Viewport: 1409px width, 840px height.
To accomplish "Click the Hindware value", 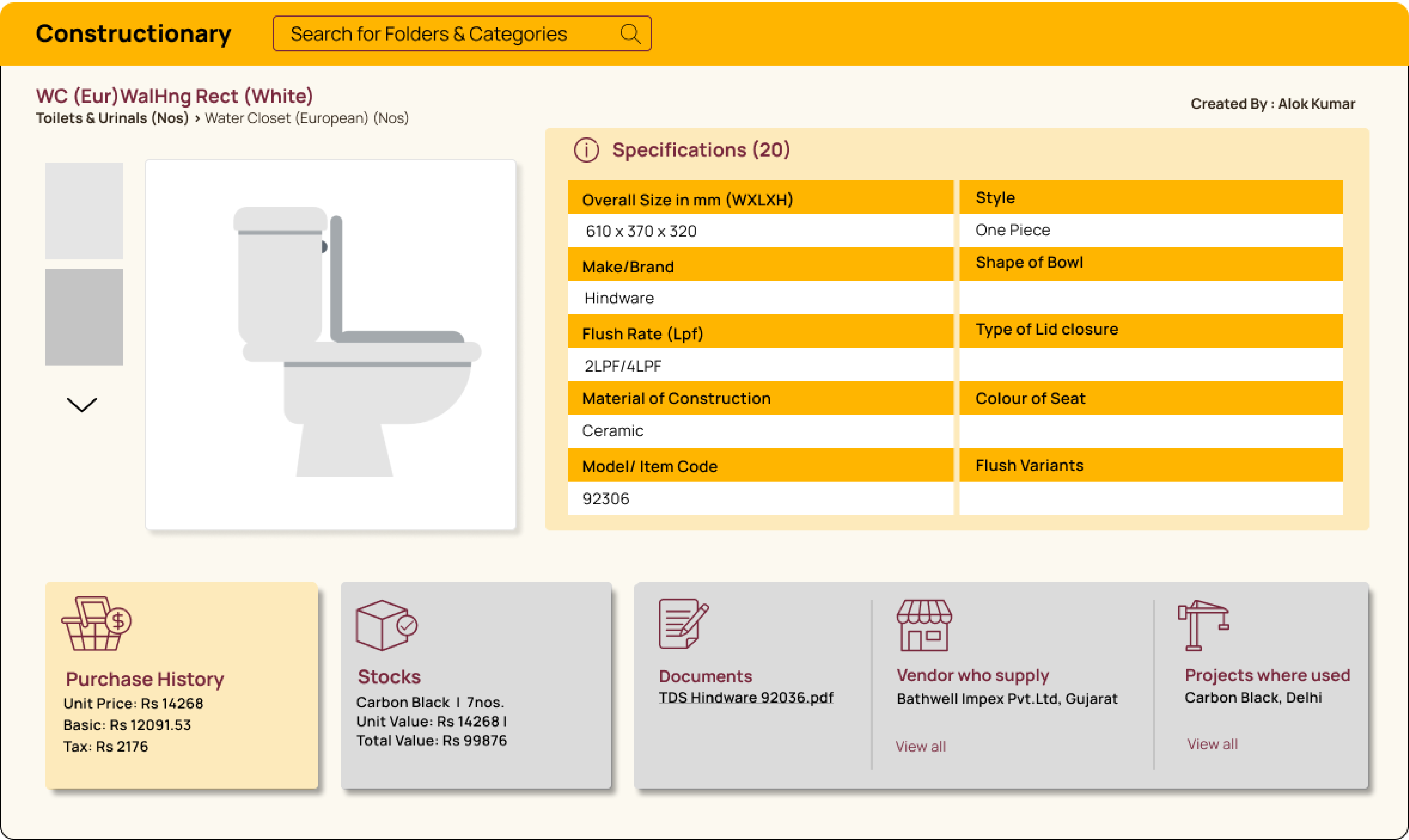I will click(x=619, y=298).
